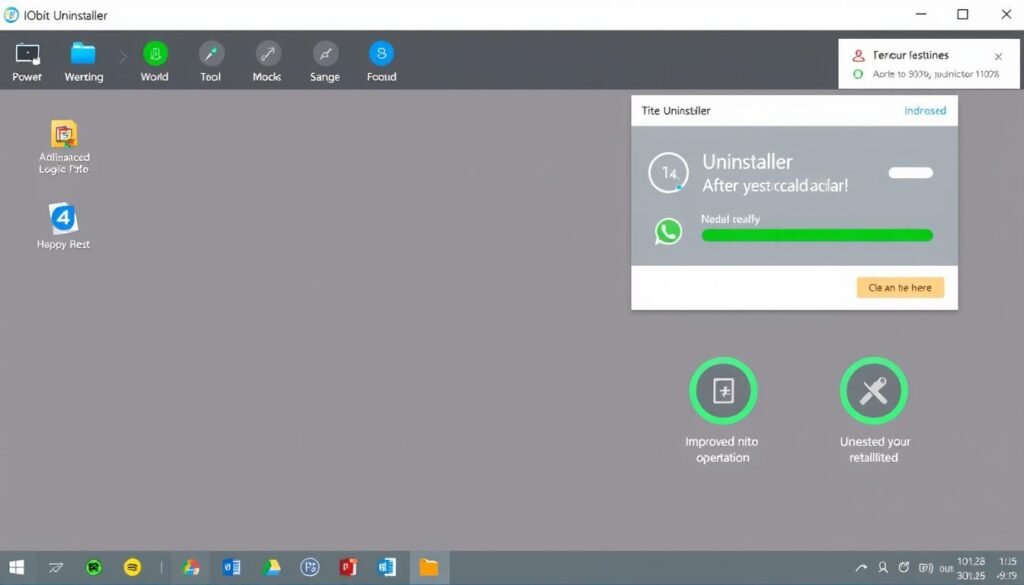Open PowerPoint from the taskbar
1024x585 pixels.
tap(349, 567)
